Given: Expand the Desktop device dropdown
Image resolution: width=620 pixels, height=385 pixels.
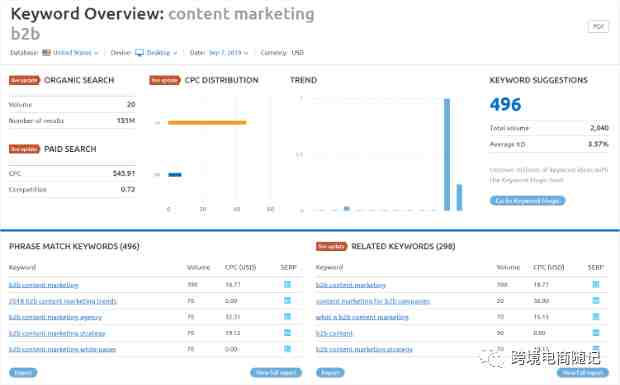Looking at the screenshot, I should (x=156, y=53).
